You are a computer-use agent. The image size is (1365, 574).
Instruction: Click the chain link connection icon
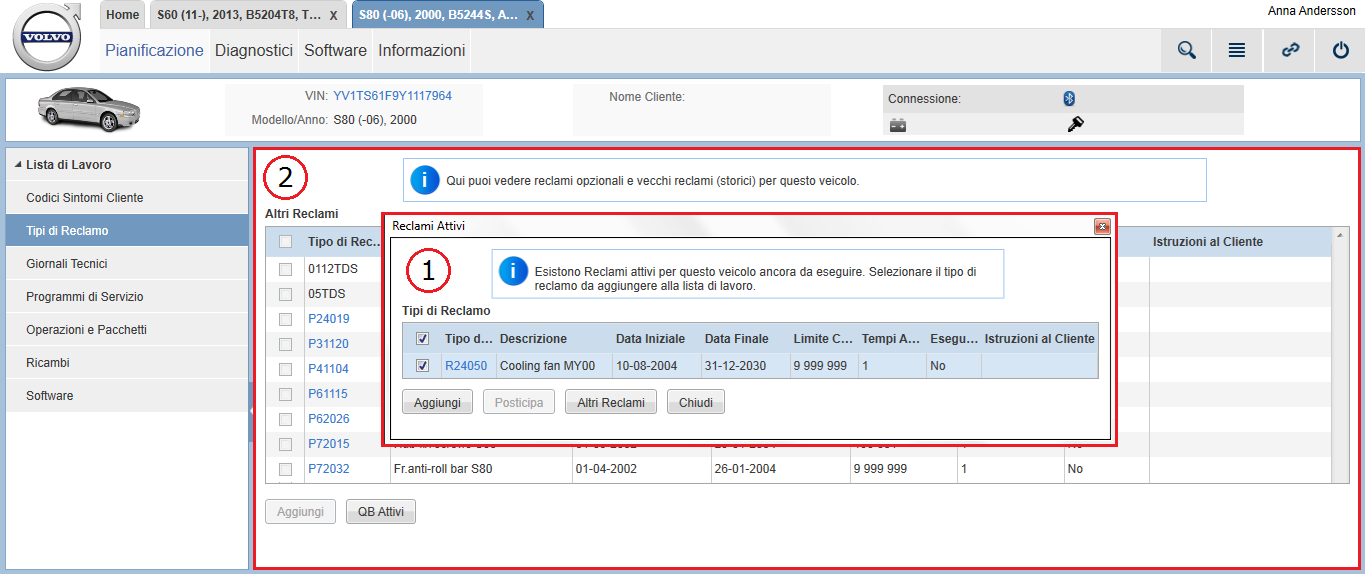tap(1290, 50)
